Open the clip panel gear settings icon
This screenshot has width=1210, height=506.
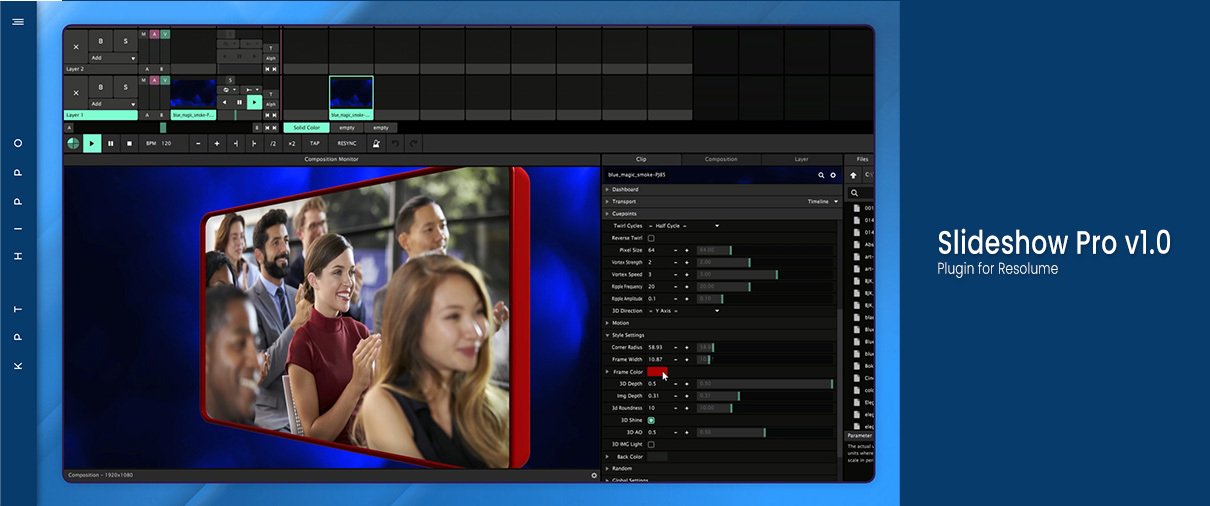833,175
